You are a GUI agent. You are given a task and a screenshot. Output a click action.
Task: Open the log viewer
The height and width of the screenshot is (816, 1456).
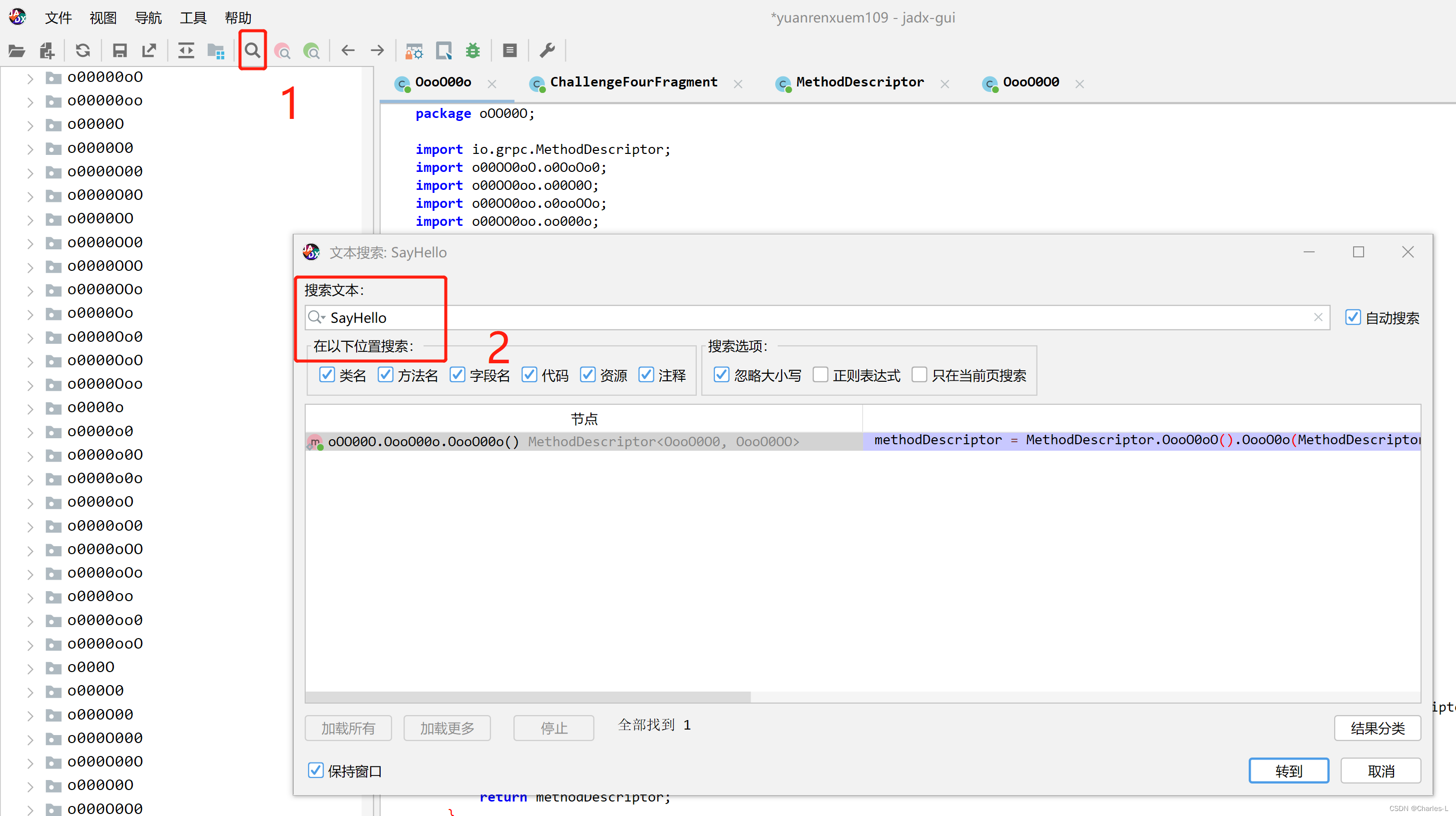pos(509,50)
